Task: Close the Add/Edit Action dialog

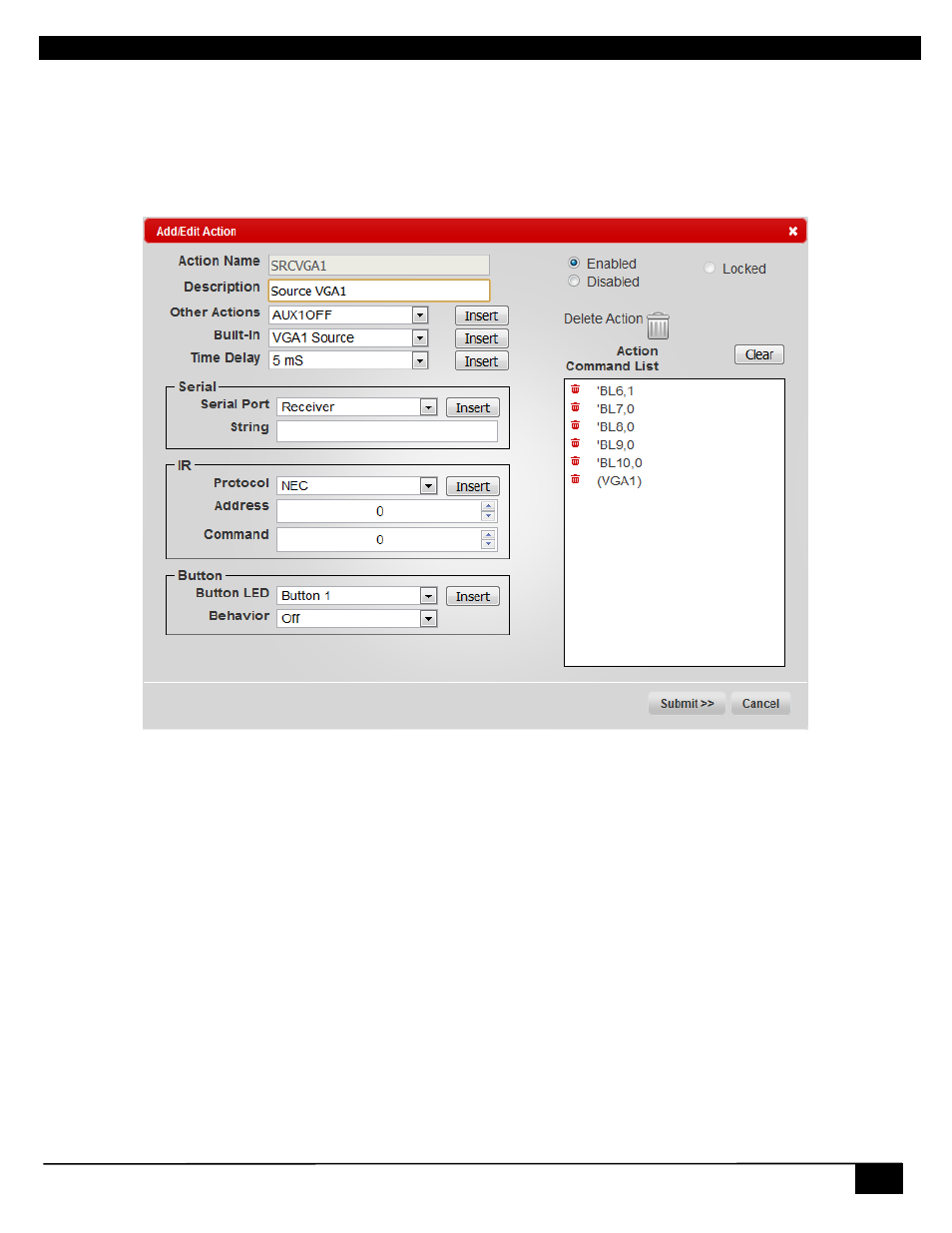Action: pos(793,232)
